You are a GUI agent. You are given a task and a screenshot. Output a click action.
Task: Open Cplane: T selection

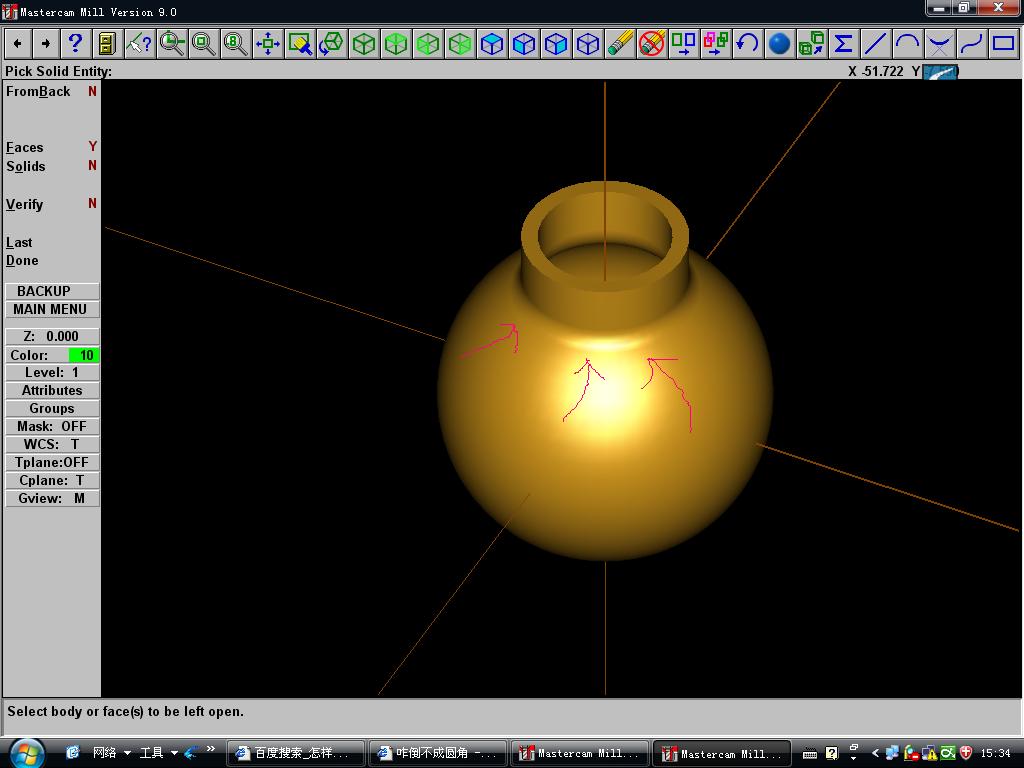pyautogui.click(x=52, y=480)
